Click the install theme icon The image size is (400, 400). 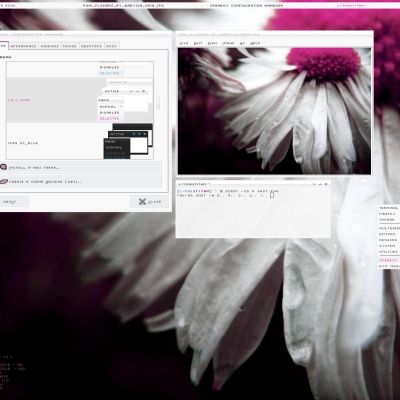tap(3, 167)
